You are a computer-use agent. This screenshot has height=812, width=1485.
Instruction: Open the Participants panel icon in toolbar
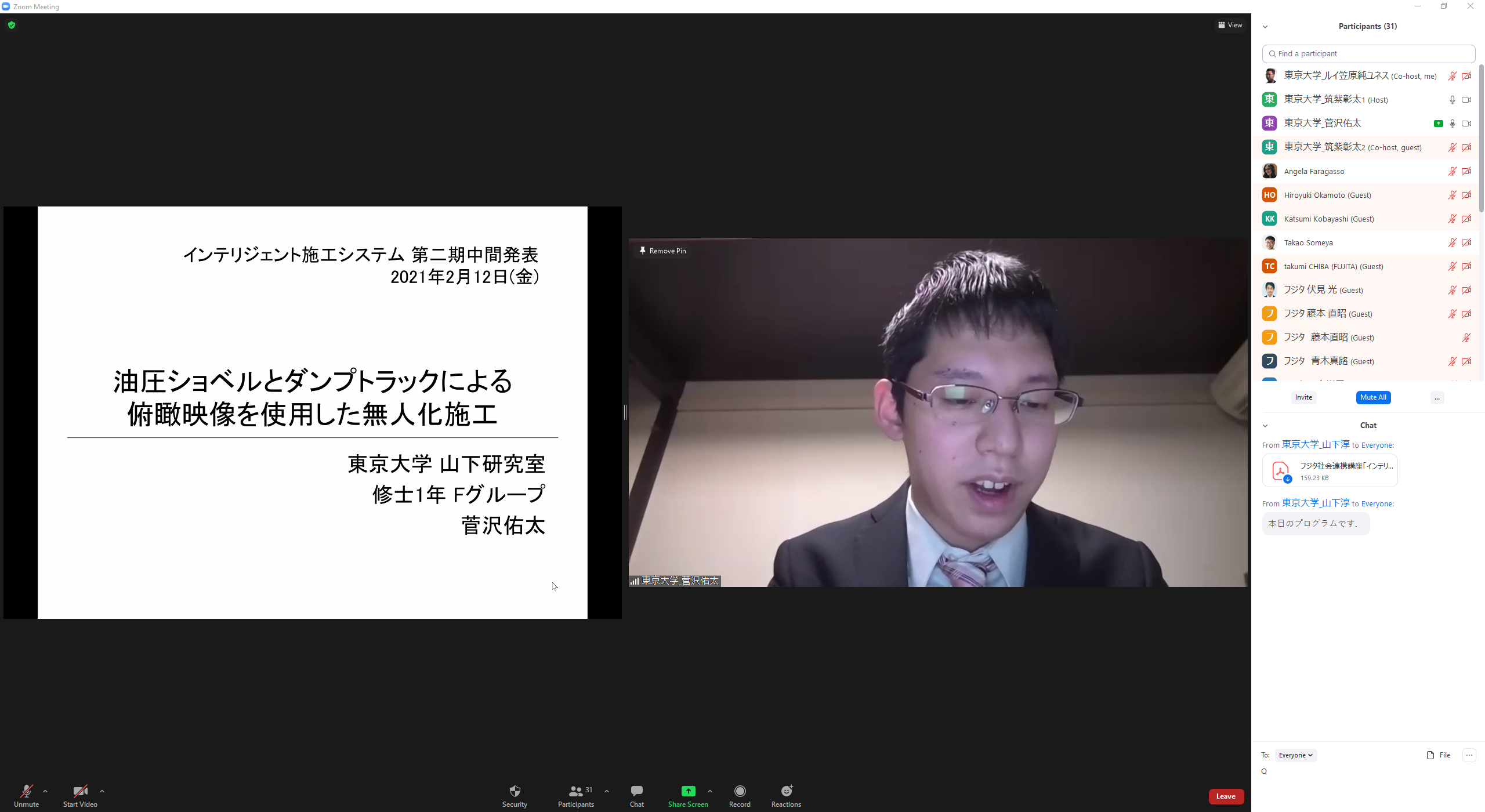coord(575,791)
